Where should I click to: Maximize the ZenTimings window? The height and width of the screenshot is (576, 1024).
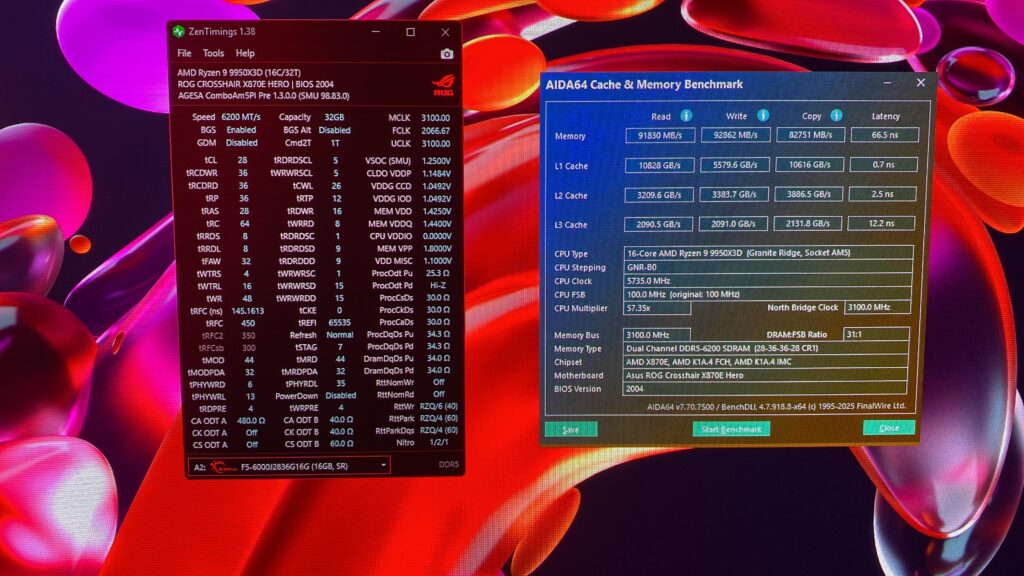click(x=410, y=32)
